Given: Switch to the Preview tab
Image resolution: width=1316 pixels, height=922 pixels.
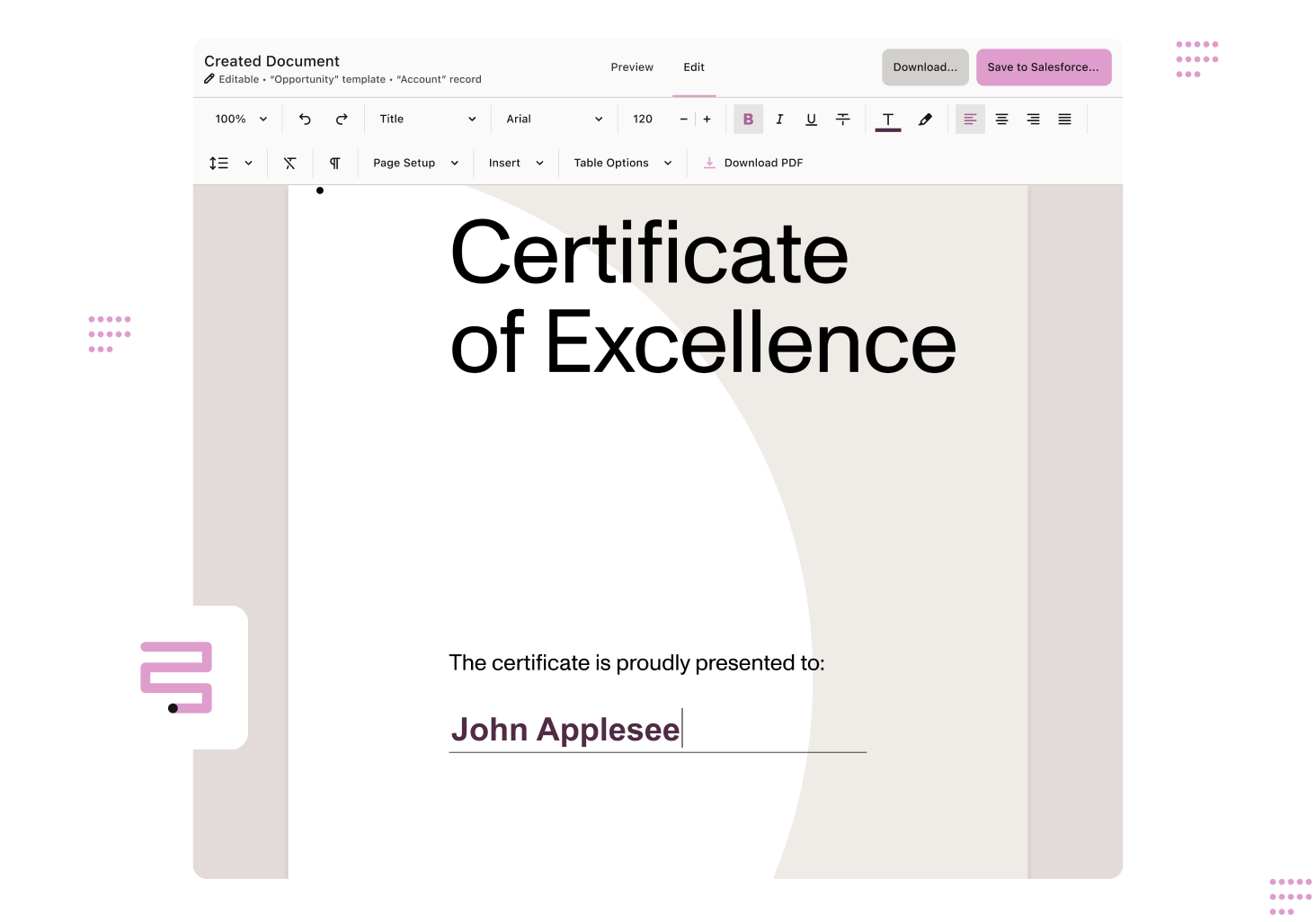Looking at the screenshot, I should [x=632, y=67].
